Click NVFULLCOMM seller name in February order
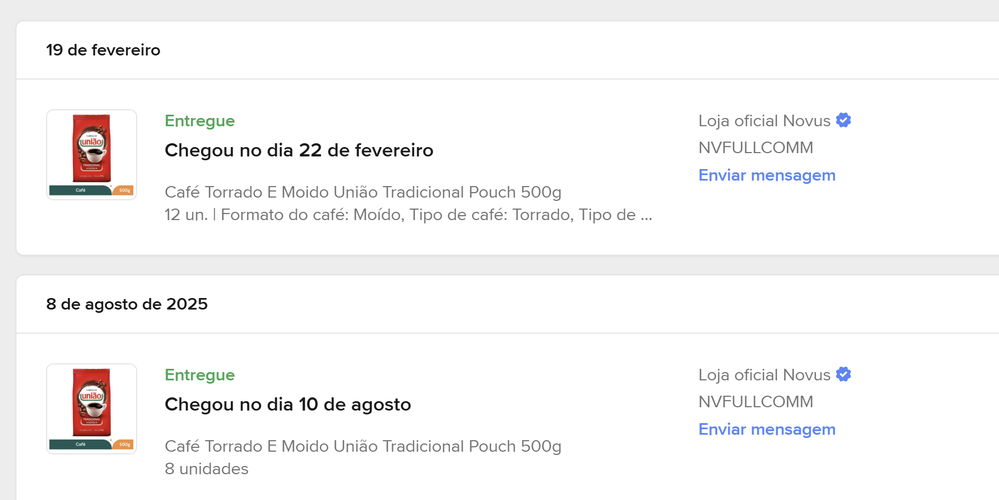This screenshot has height=500, width=999. (x=756, y=148)
